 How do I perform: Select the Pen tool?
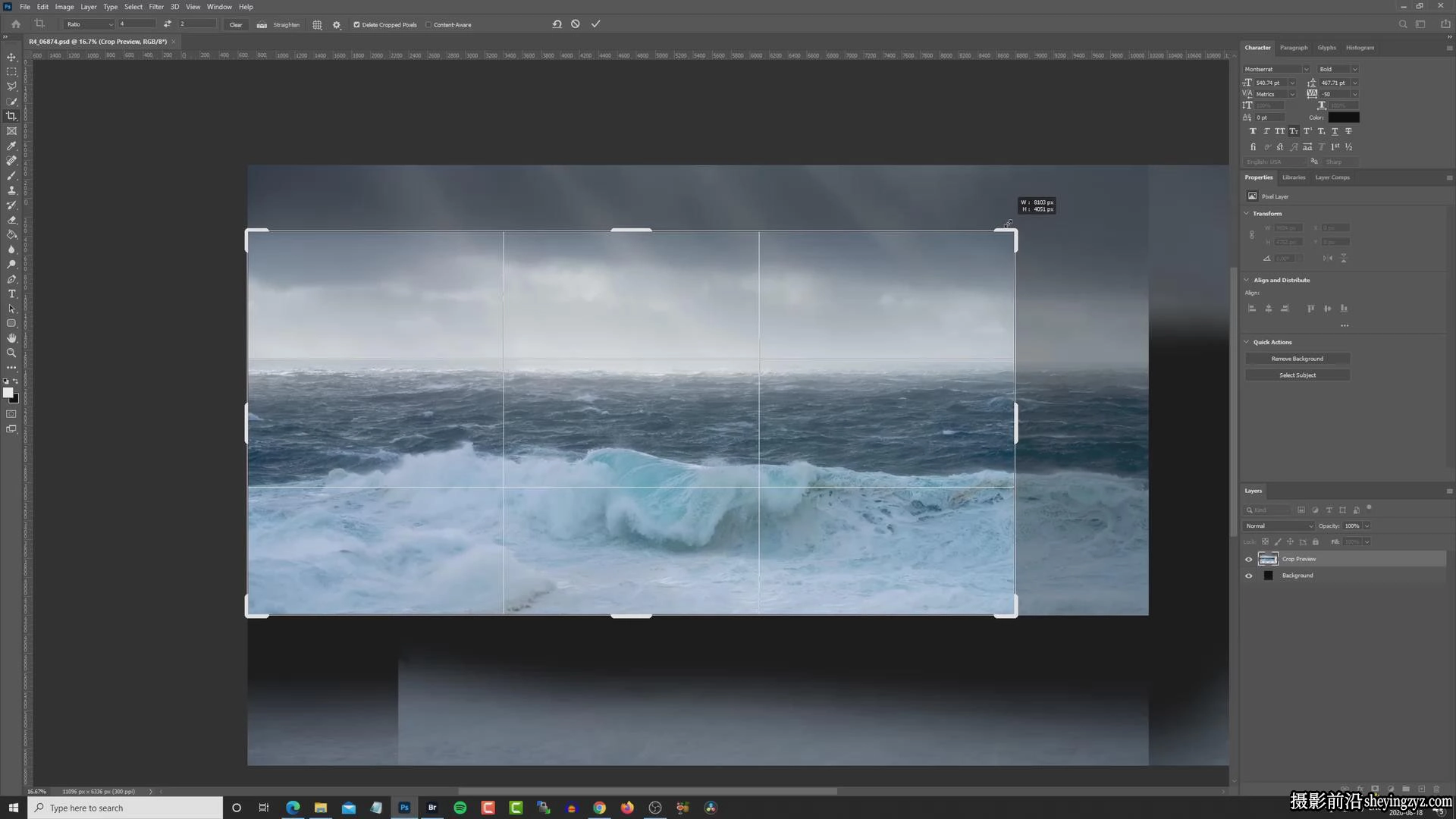(11, 279)
